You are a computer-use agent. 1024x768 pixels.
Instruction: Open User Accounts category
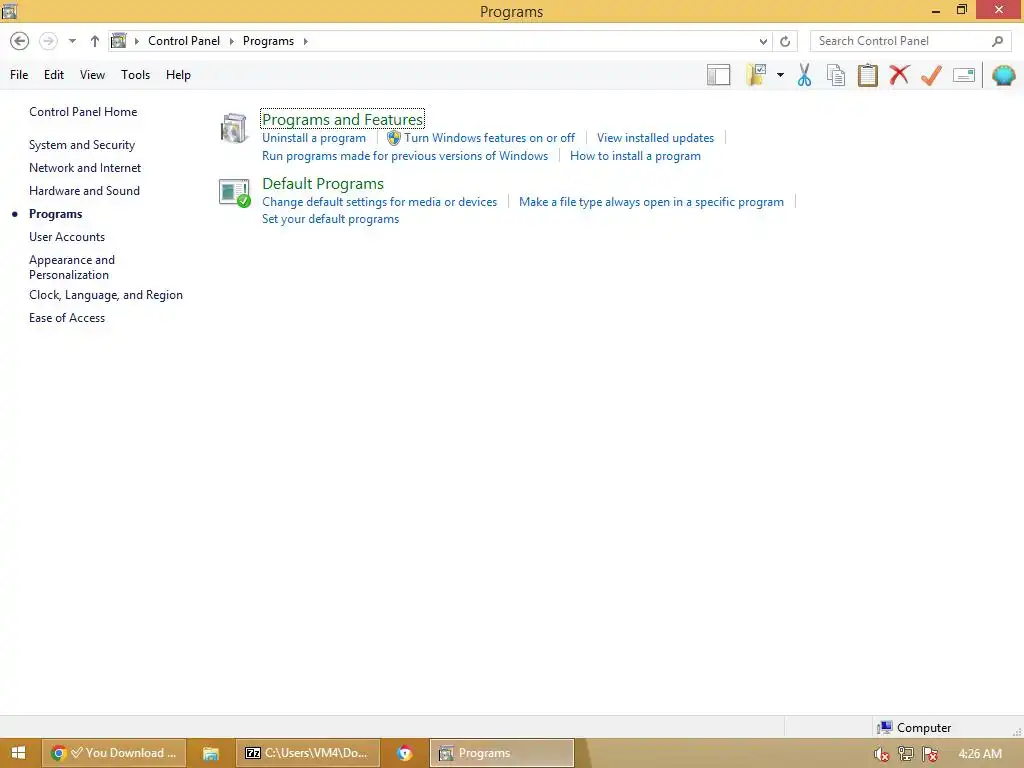pyautogui.click(x=67, y=237)
